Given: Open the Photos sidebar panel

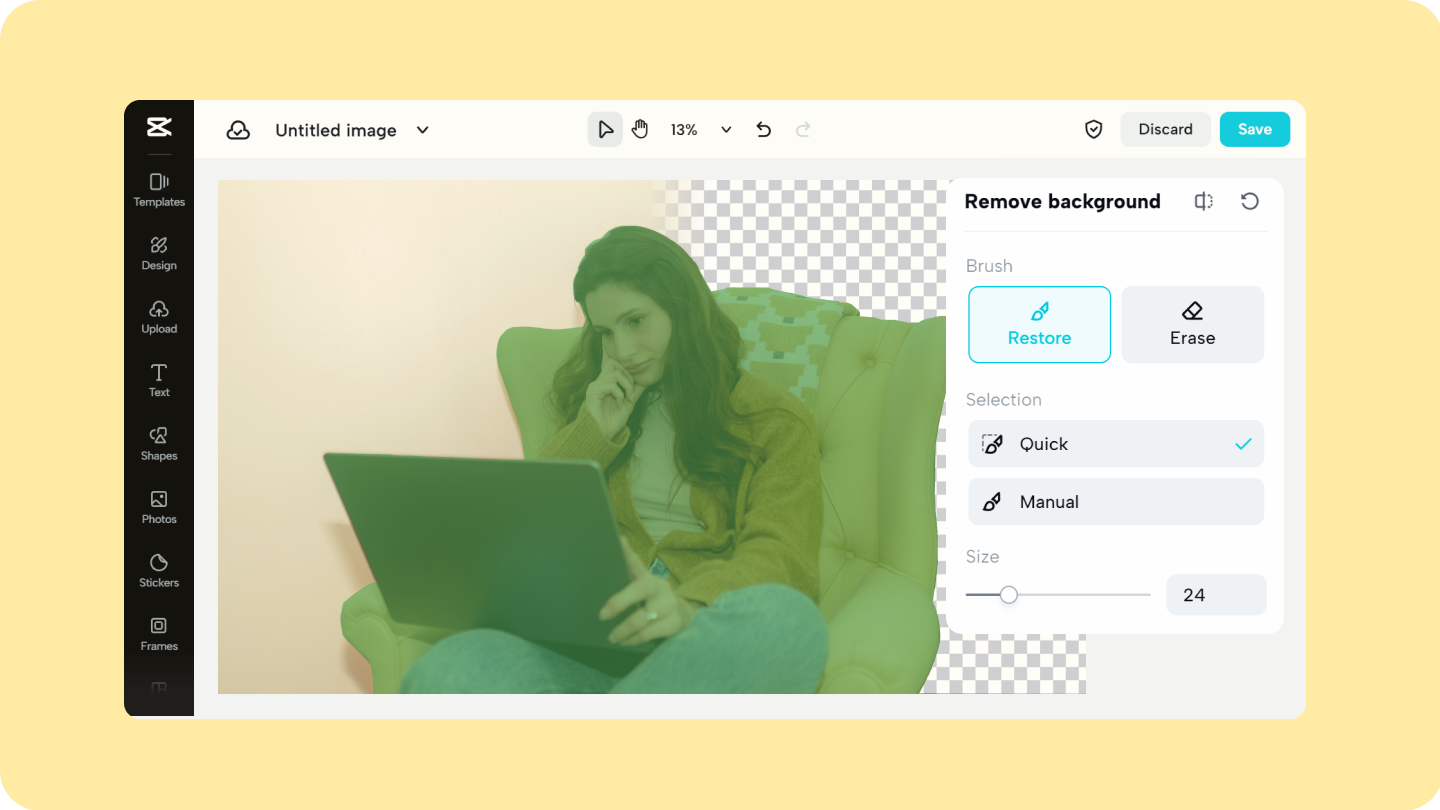Looking at the screenshot, I should tap(159, 507).
